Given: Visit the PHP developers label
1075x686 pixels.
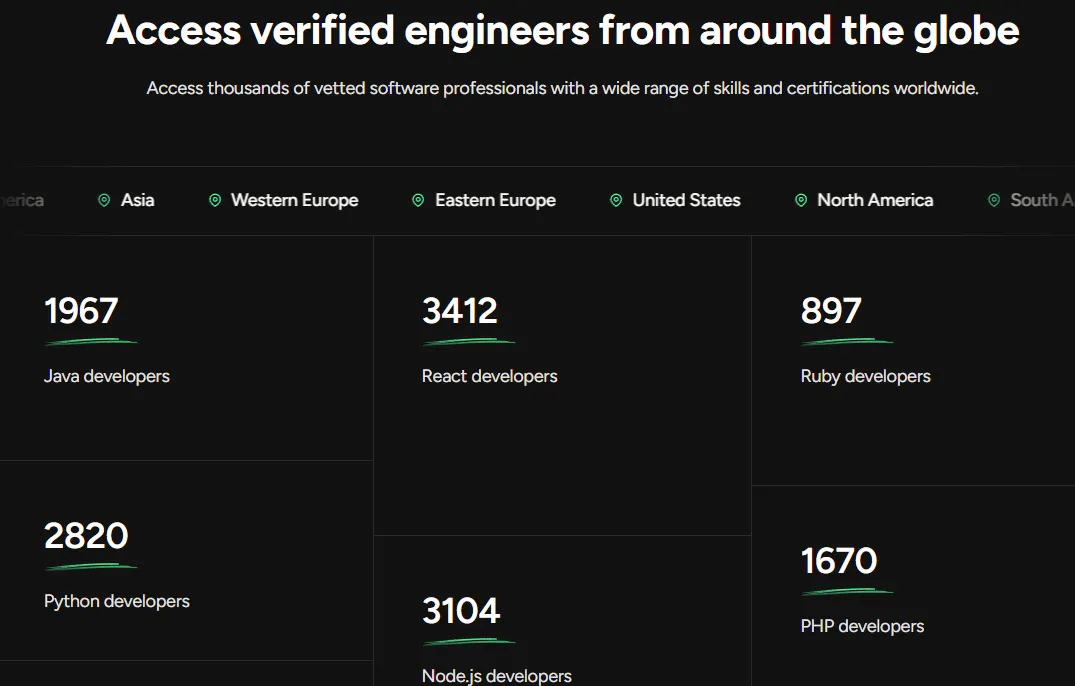Looking at the screenshot, I should click(x=862, y=626).
